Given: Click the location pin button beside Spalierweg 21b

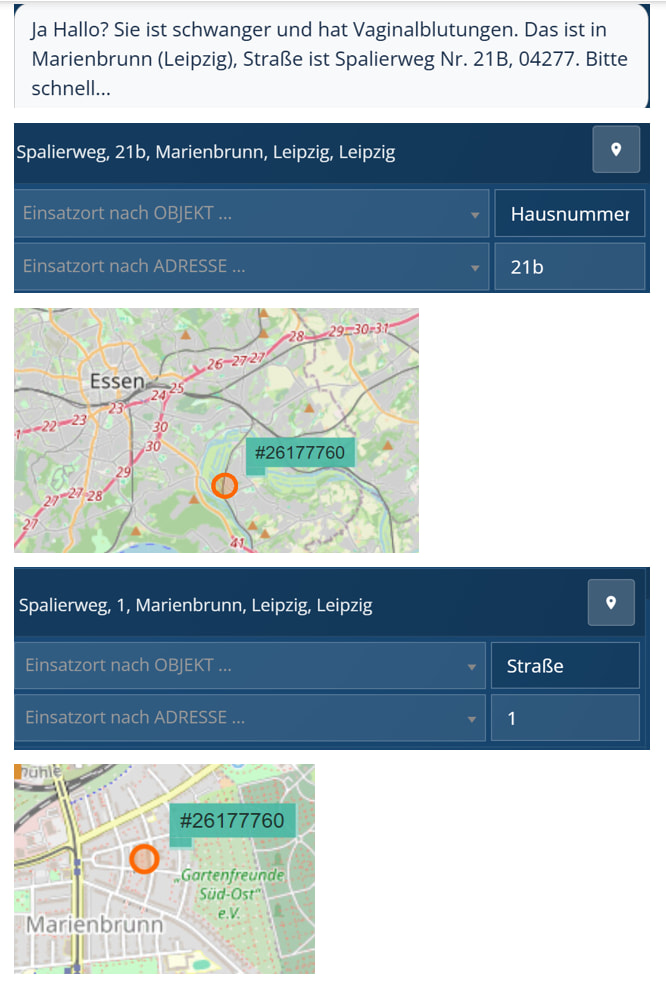Looking at the screenshot, I should click(616, 150).
